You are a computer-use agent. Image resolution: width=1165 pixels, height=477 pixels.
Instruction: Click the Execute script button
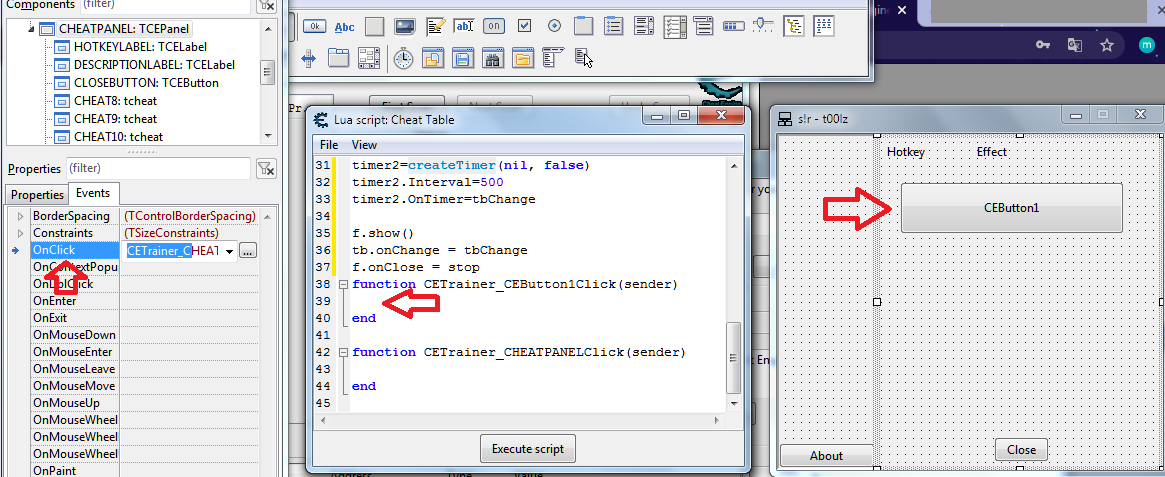[x=527, y=449]
